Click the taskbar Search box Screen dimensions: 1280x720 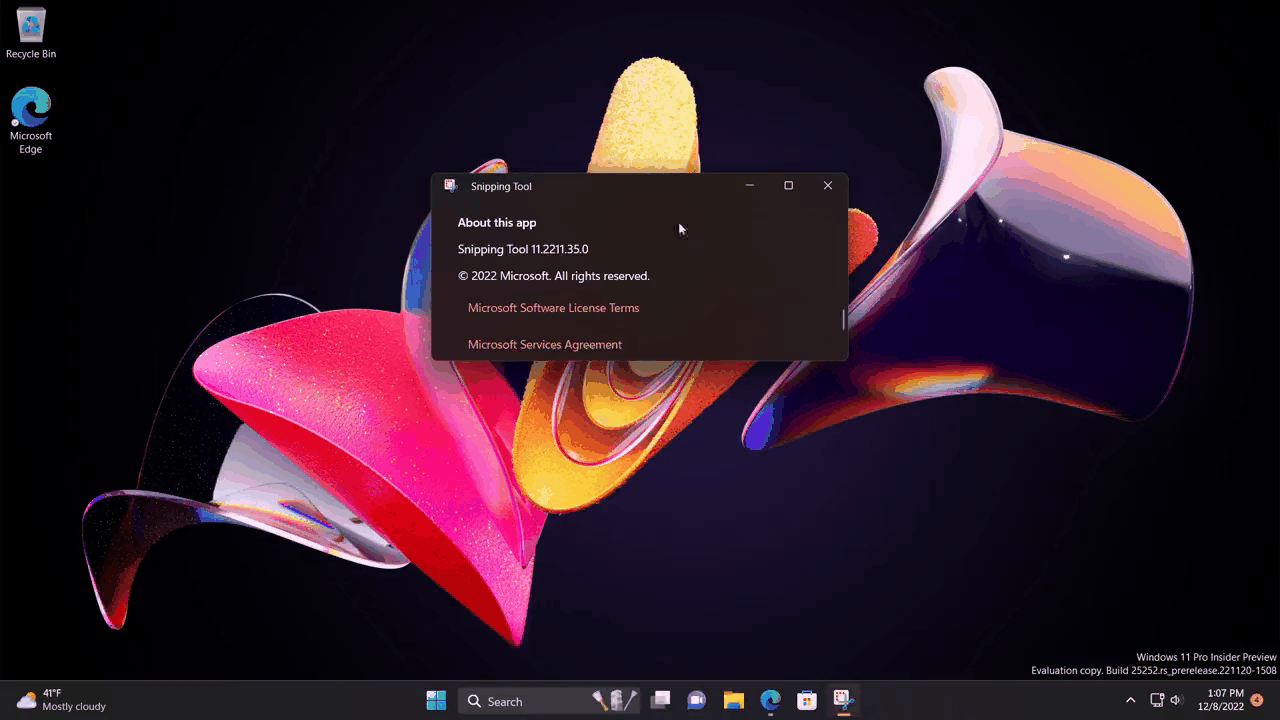(549, 701)
